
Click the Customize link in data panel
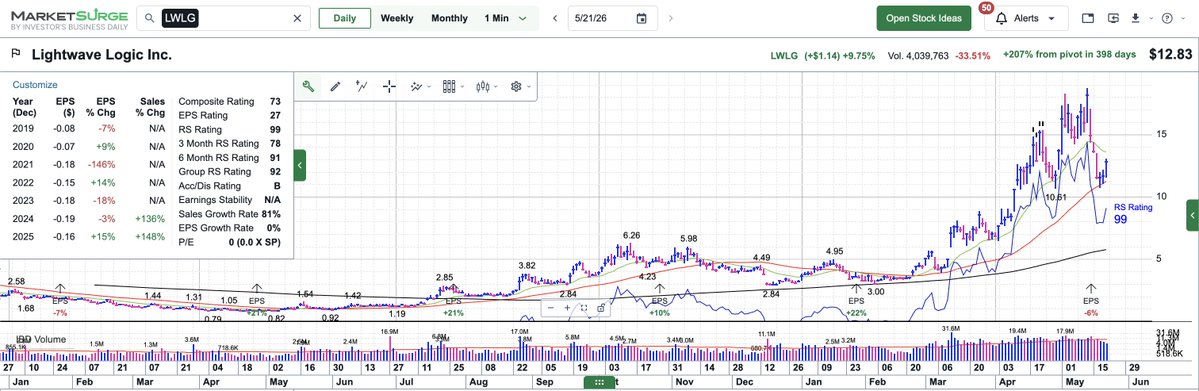coord(35,85)
